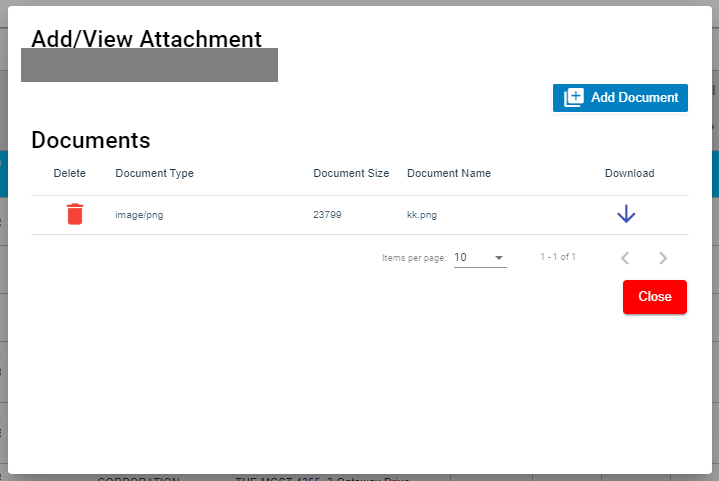This screenshot has height=481, width=719.
Task: Click the gray redacted bar under the title
Action: (x=149, y=65)
